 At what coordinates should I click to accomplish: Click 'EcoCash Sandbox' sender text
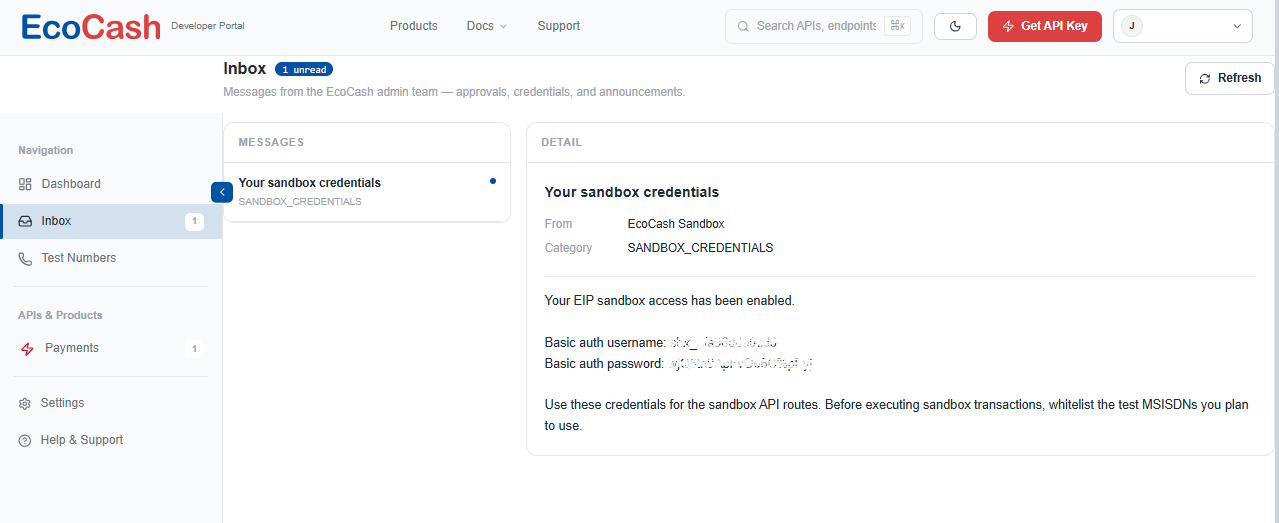click(676, 224)
